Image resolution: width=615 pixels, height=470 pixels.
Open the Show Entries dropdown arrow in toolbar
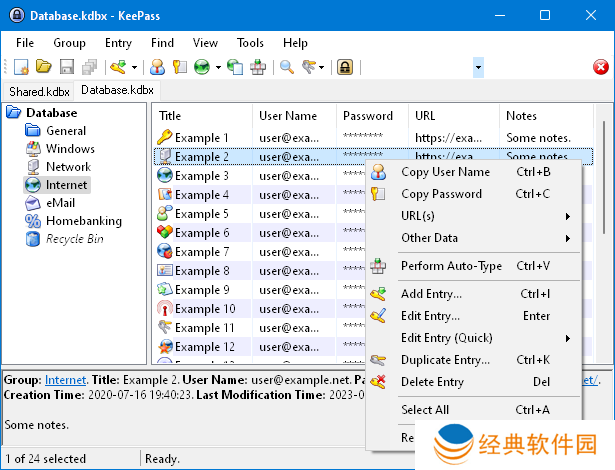click(x=322, y=67)
